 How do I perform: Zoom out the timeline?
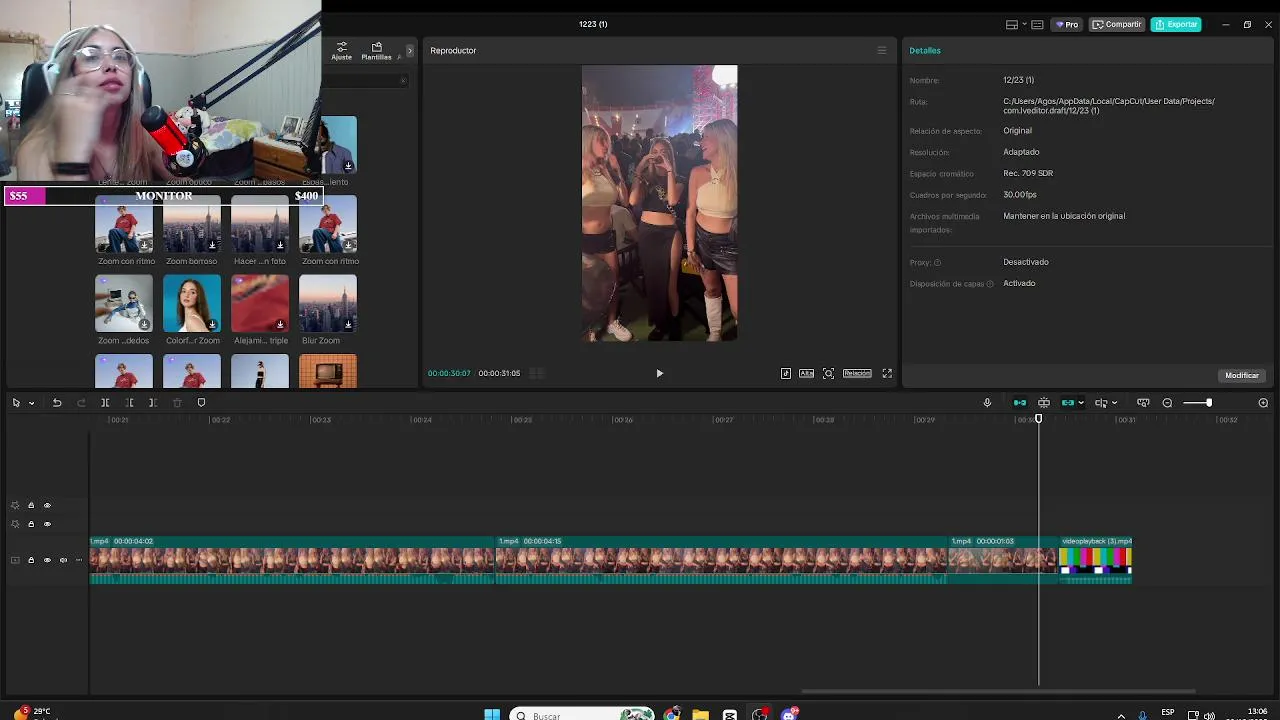tap(1167, 403)
